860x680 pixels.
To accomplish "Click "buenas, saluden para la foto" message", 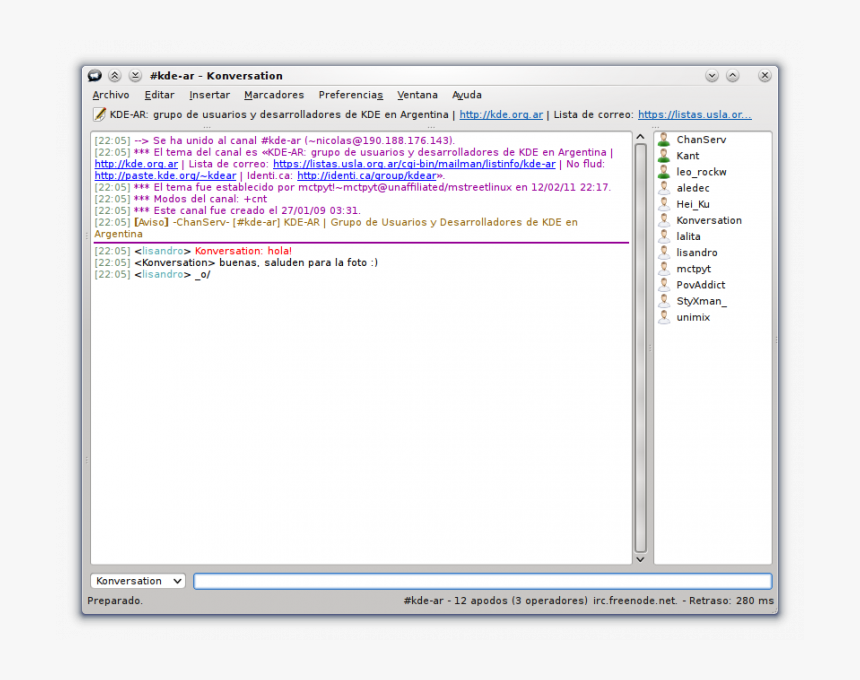I will [x=298, y=262].
